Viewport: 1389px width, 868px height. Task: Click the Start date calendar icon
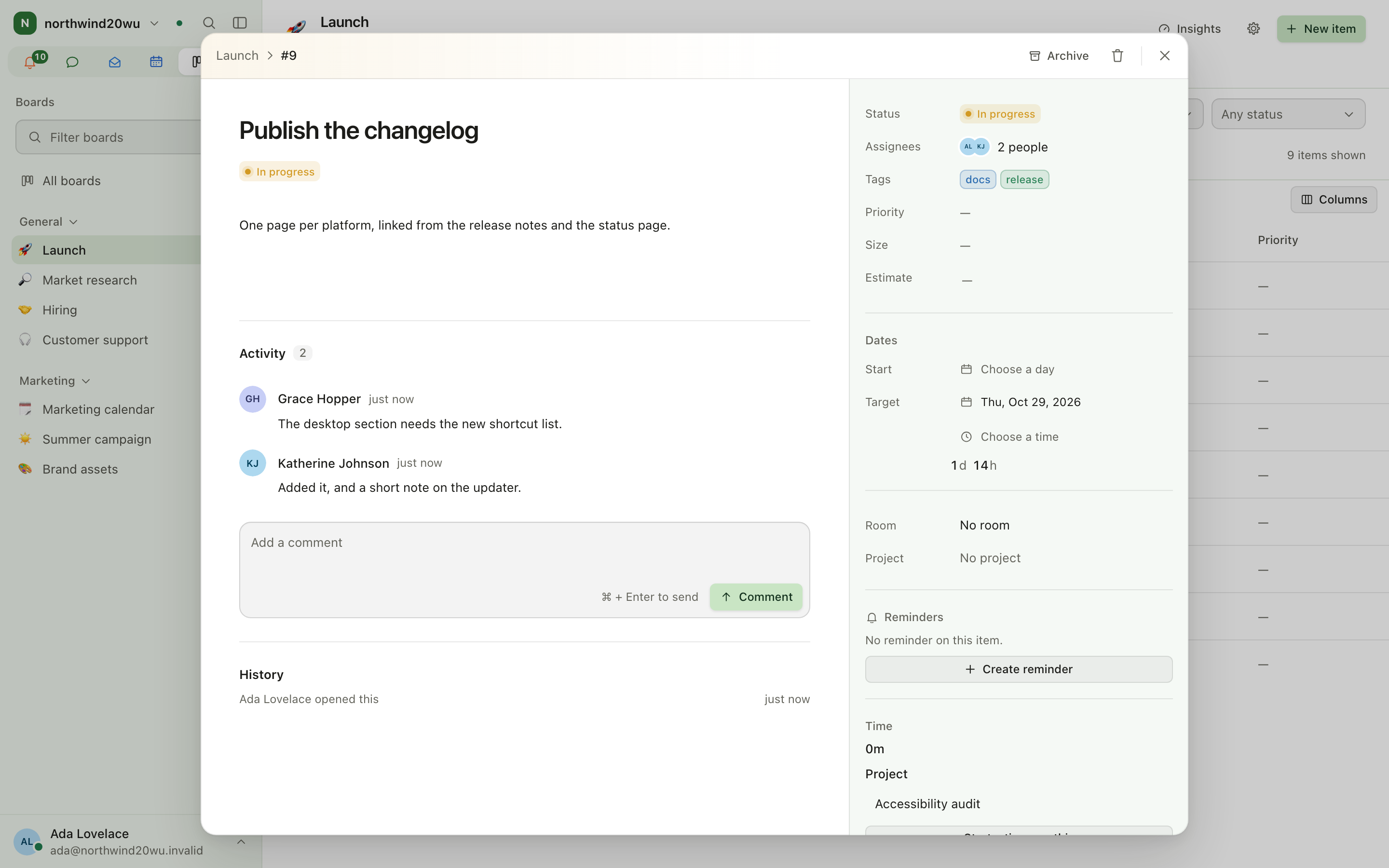[x=967, y=369]
